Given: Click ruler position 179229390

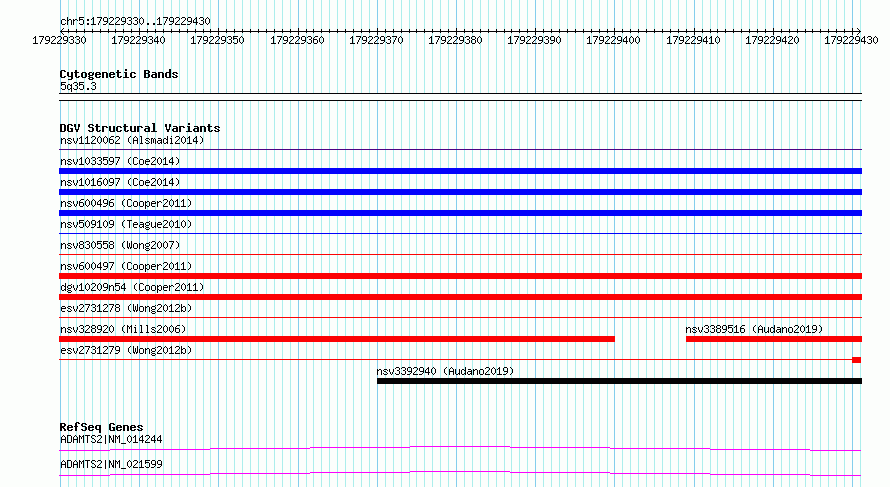Looking at the screenshot, I should [x=534, y=40].
